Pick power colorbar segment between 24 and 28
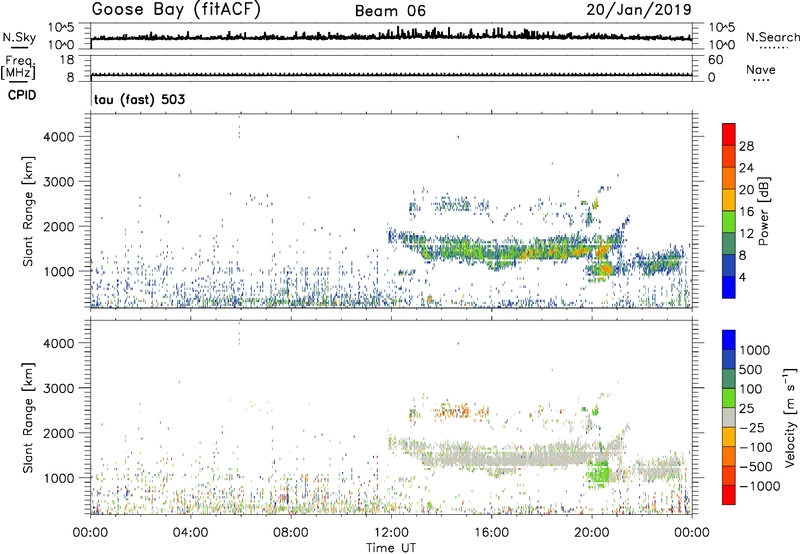Image resolution: width=800 pixels, height=554 pixels. (729, 156)
